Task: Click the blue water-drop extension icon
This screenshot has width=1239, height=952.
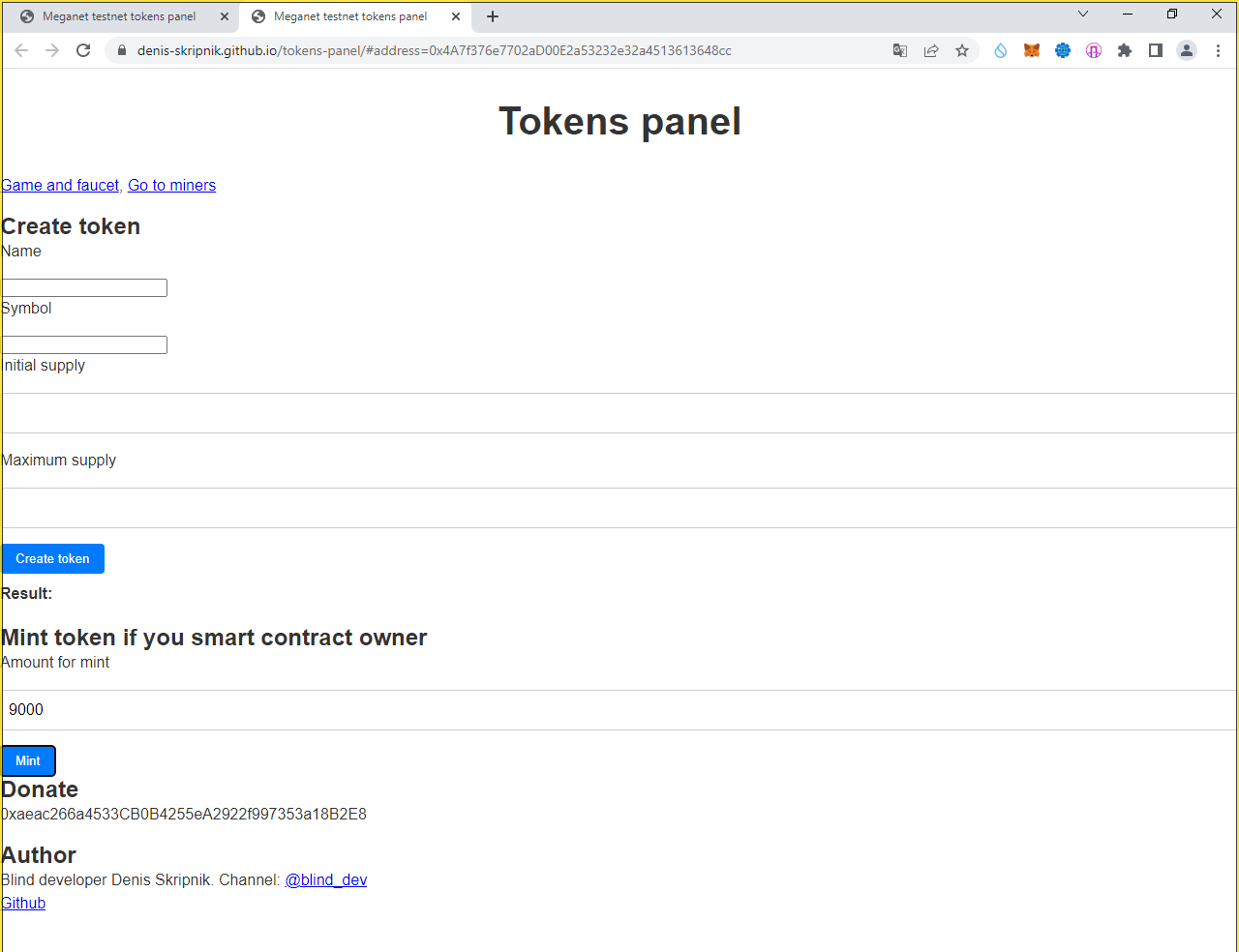Action: click(1001, 50)
